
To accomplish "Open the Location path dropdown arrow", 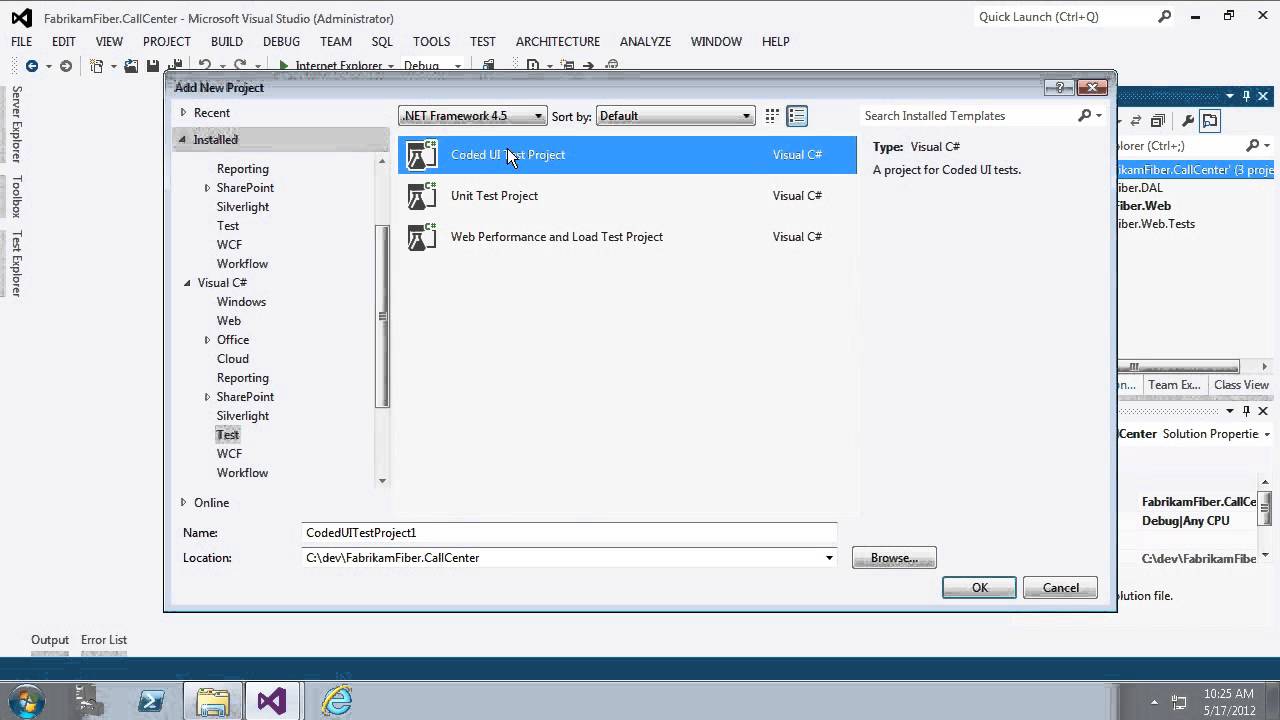I will [x=829, y=558].
